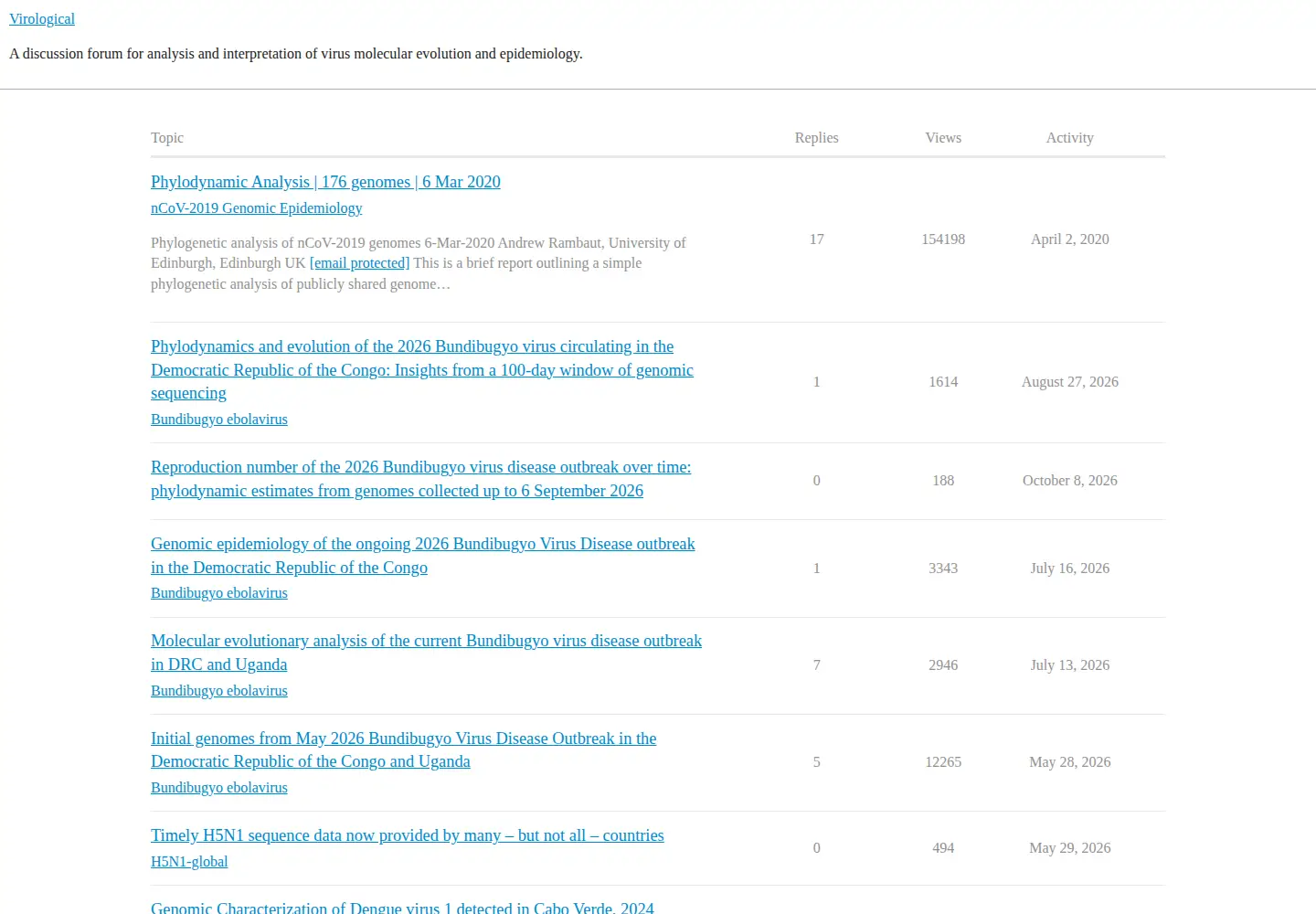Viewport: 1316px width, 914px height.
Task: Click the excerpt text of the Phylodynamic Analysis topic
Action: coord(419,263)
